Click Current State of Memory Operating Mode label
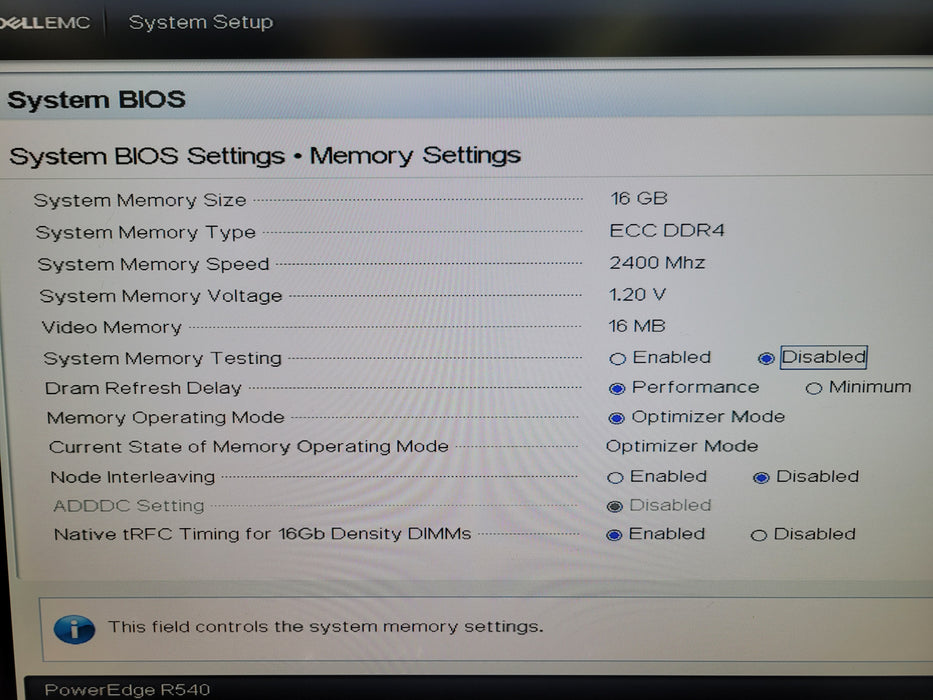933x700 pixels. [249, 446]
